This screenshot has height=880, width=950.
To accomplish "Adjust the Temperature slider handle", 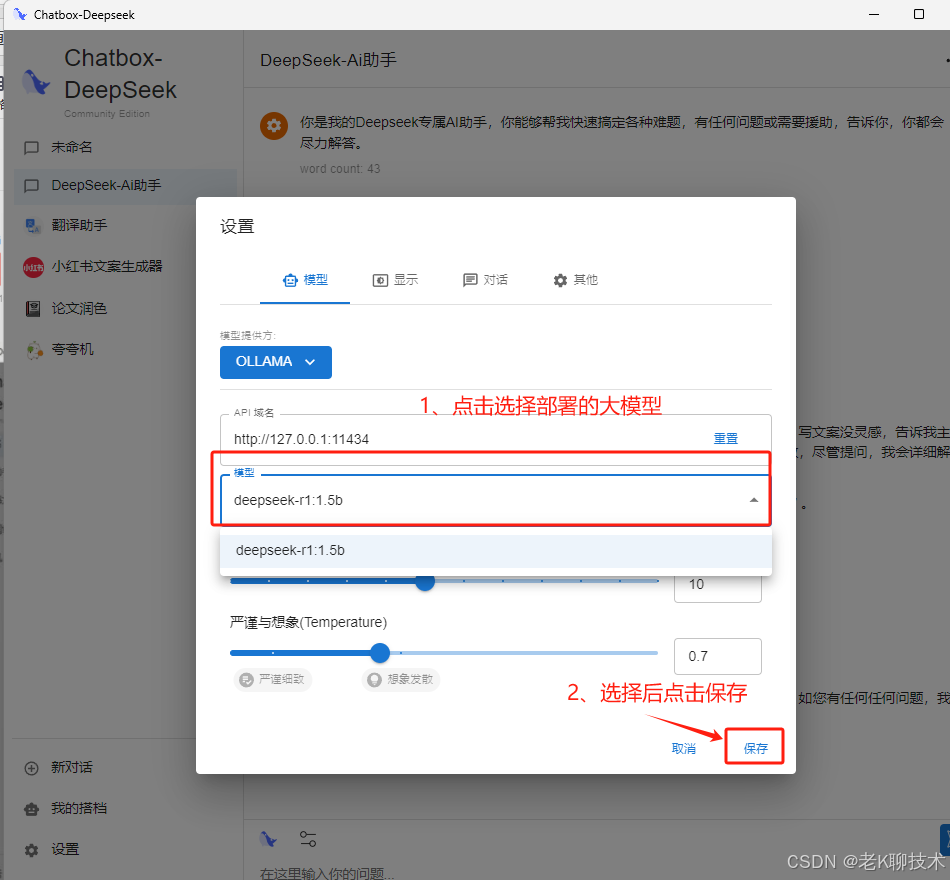I will coord(380,653).
